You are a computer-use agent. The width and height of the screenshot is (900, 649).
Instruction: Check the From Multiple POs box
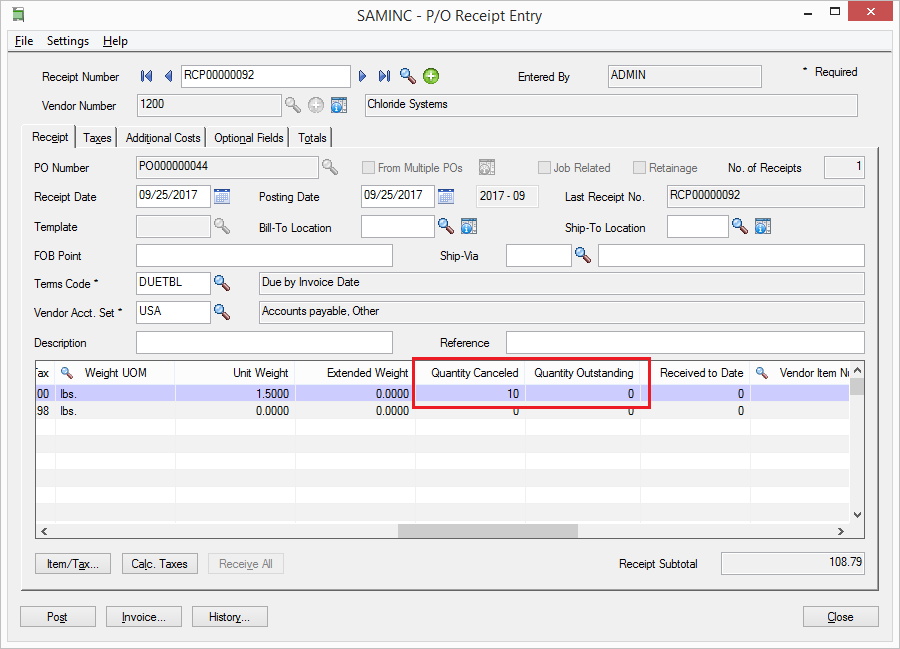369,168
